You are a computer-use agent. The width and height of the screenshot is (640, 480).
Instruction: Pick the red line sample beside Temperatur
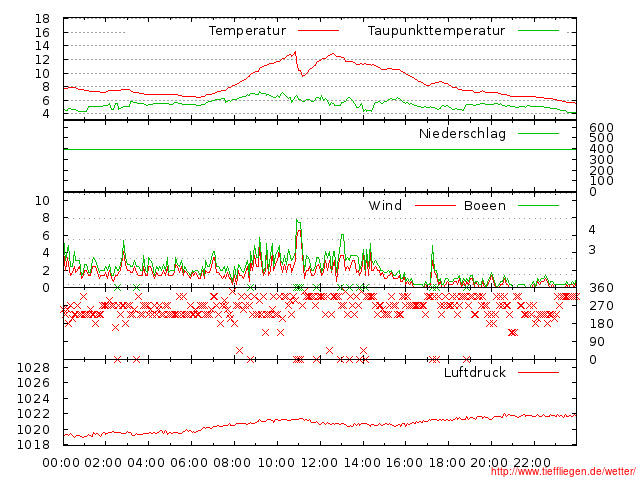(x=318, y=31)
